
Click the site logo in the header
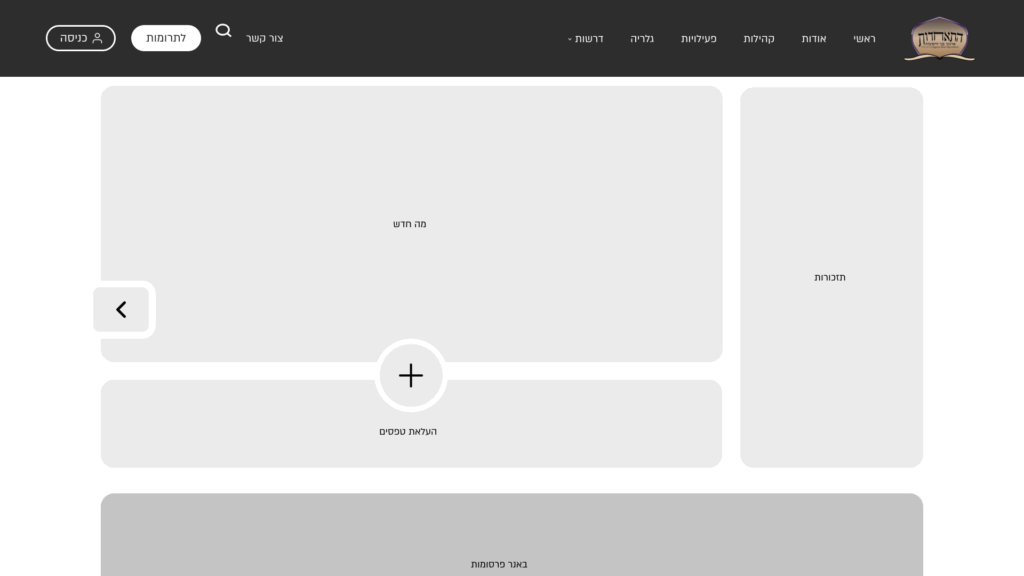coord(939,39)
